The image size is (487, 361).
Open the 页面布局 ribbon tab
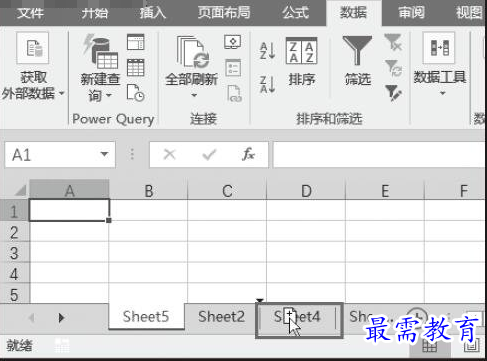(224, 13)
